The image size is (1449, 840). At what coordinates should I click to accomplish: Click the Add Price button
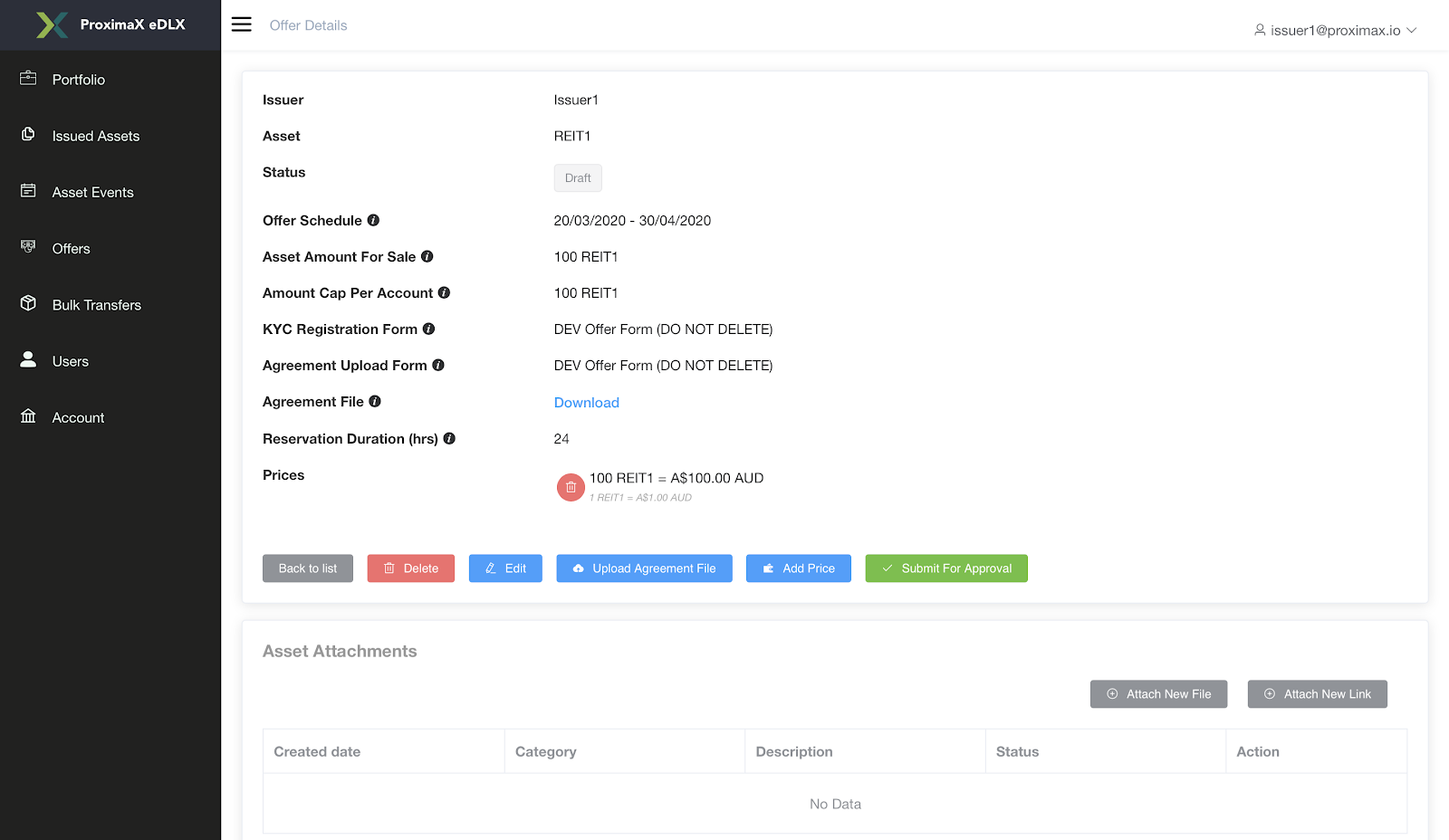(x=798, y=568)
